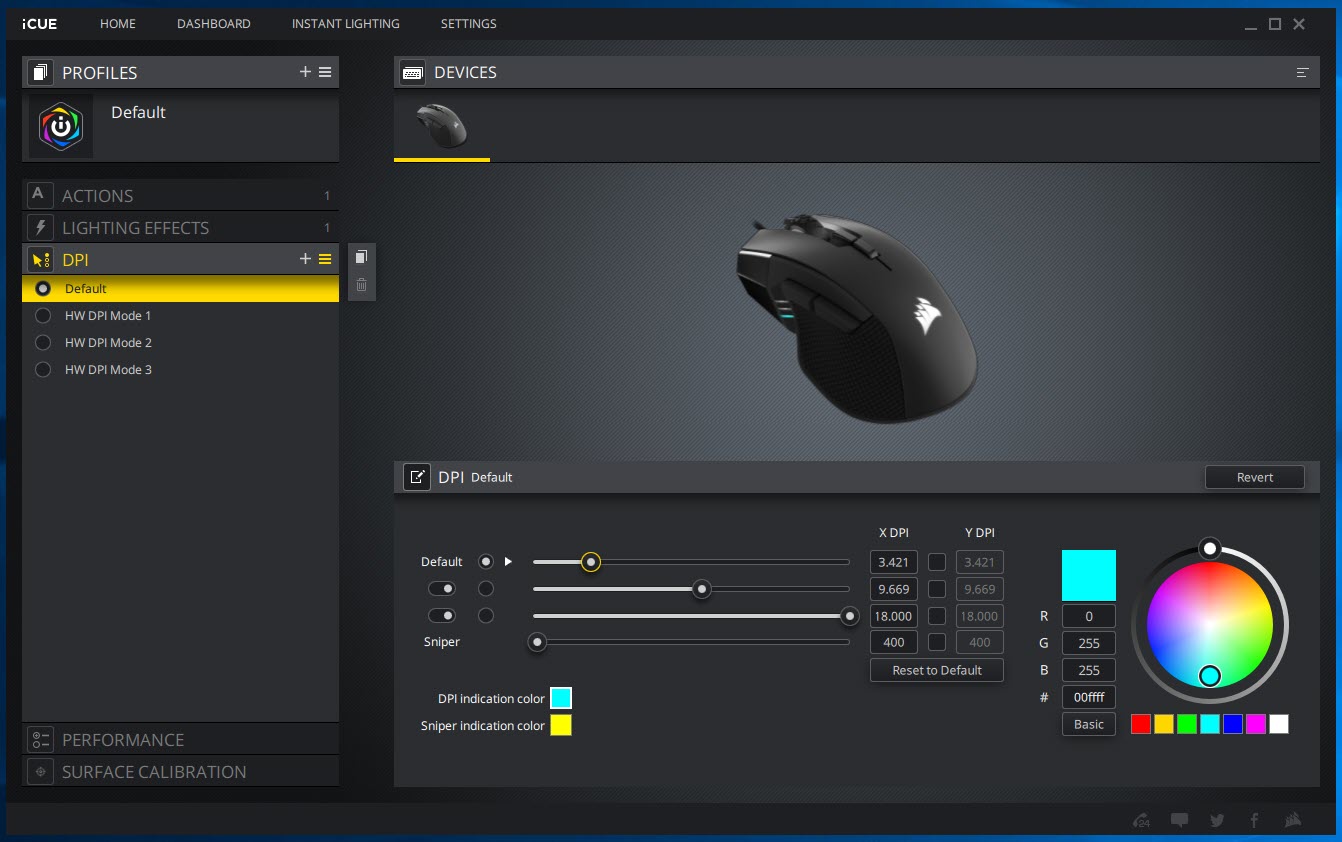The image size is (1342, 842).
Task: Select the mouse device thumbnail tab
Action: point(441,126)
